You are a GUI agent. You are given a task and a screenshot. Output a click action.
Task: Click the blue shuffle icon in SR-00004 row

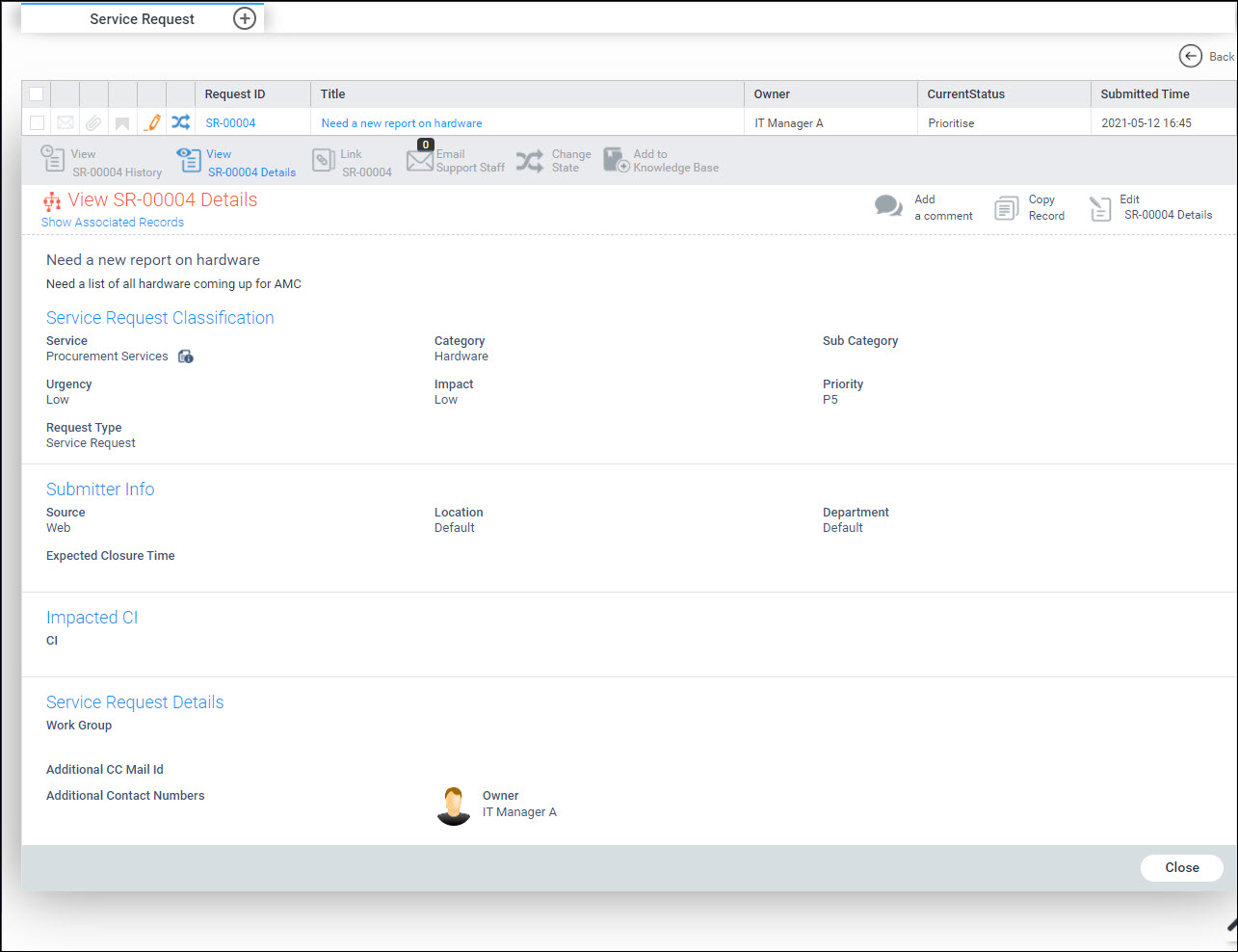(180, 122)
